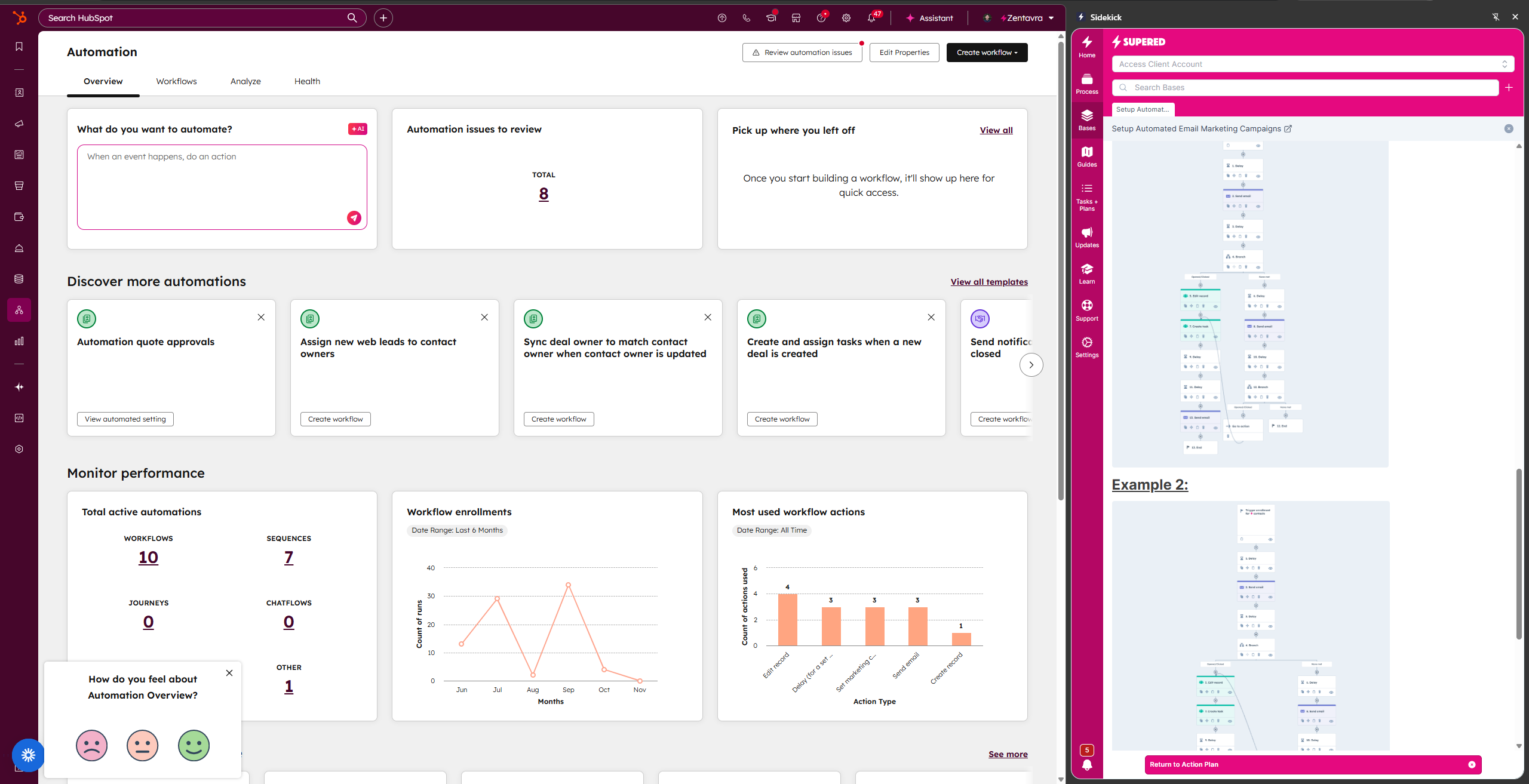
Task: Close the Setup Automated Email guide
Action: pyautogui.click(x=1509, y=128)
